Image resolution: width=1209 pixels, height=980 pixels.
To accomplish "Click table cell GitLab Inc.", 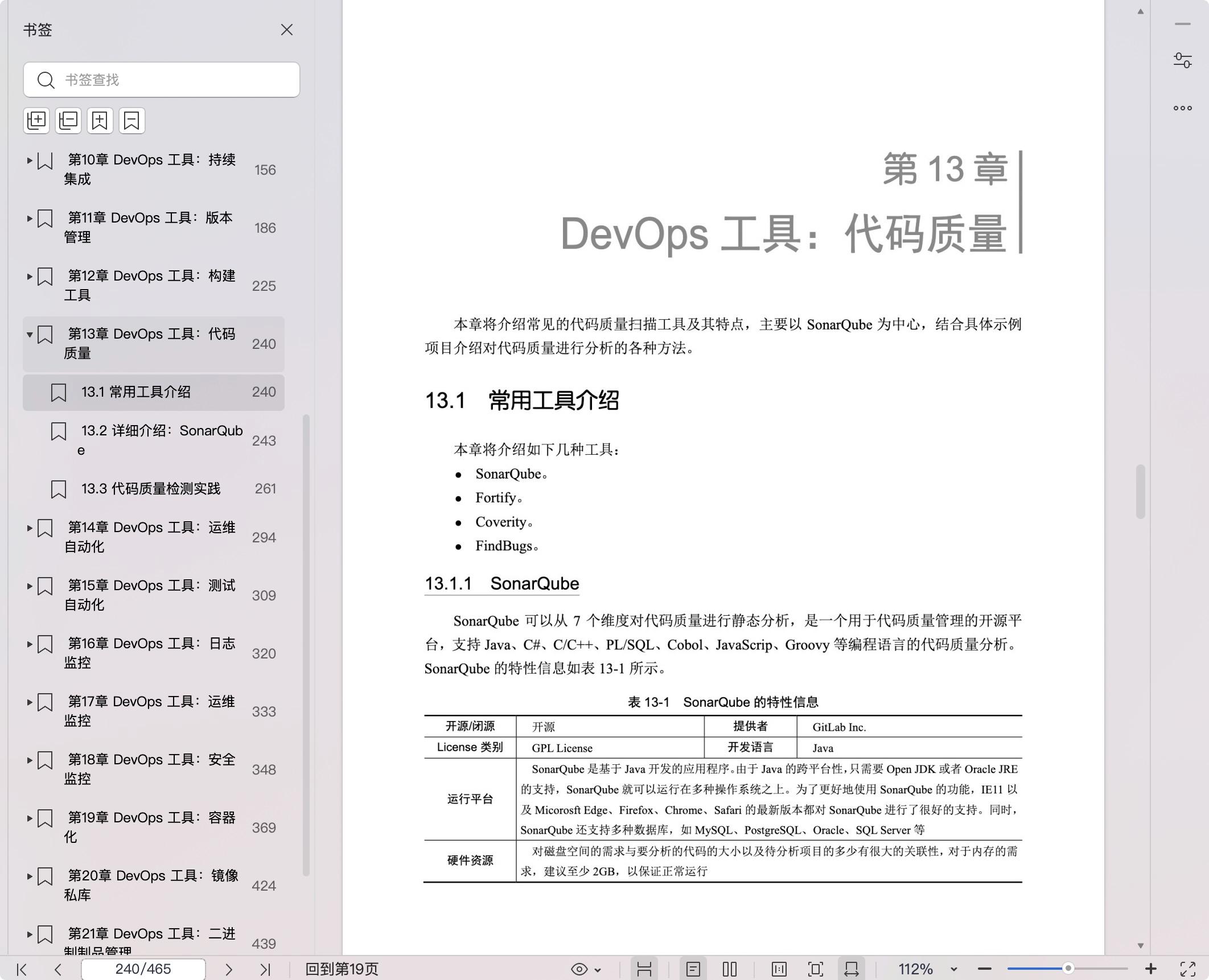I will 839,727.
